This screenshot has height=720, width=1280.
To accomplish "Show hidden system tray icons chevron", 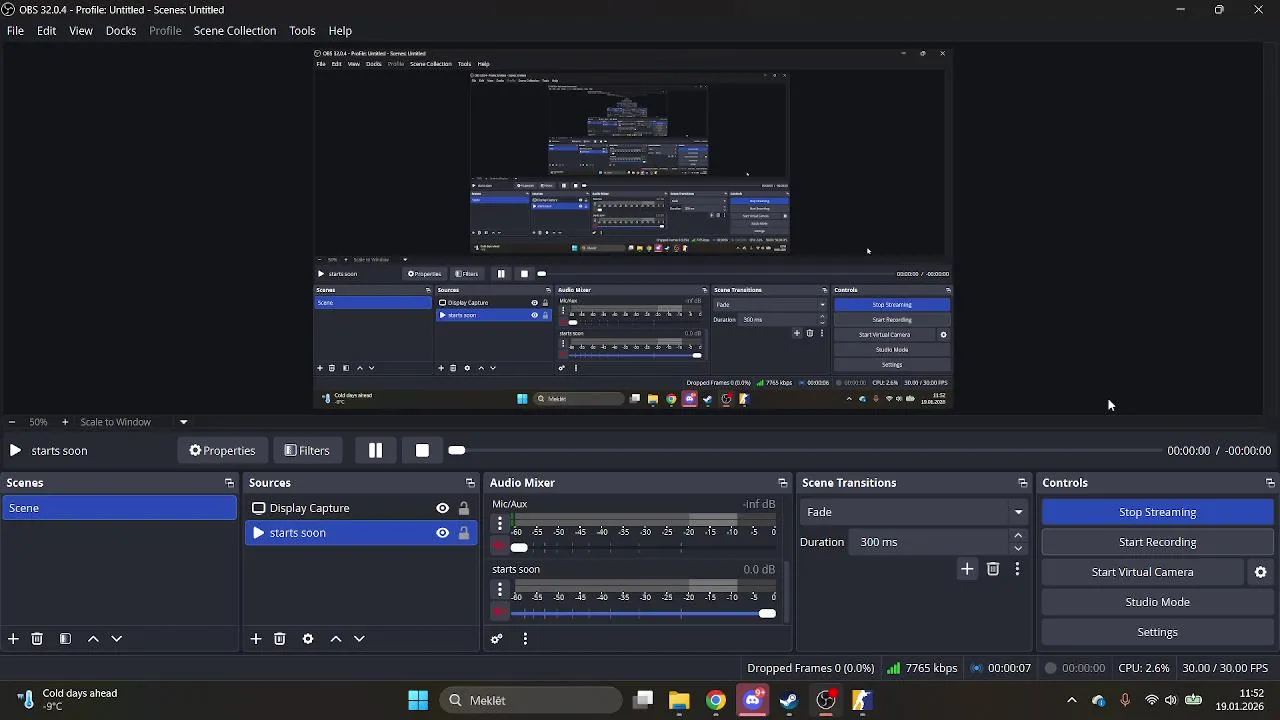I will [1072, 700].
